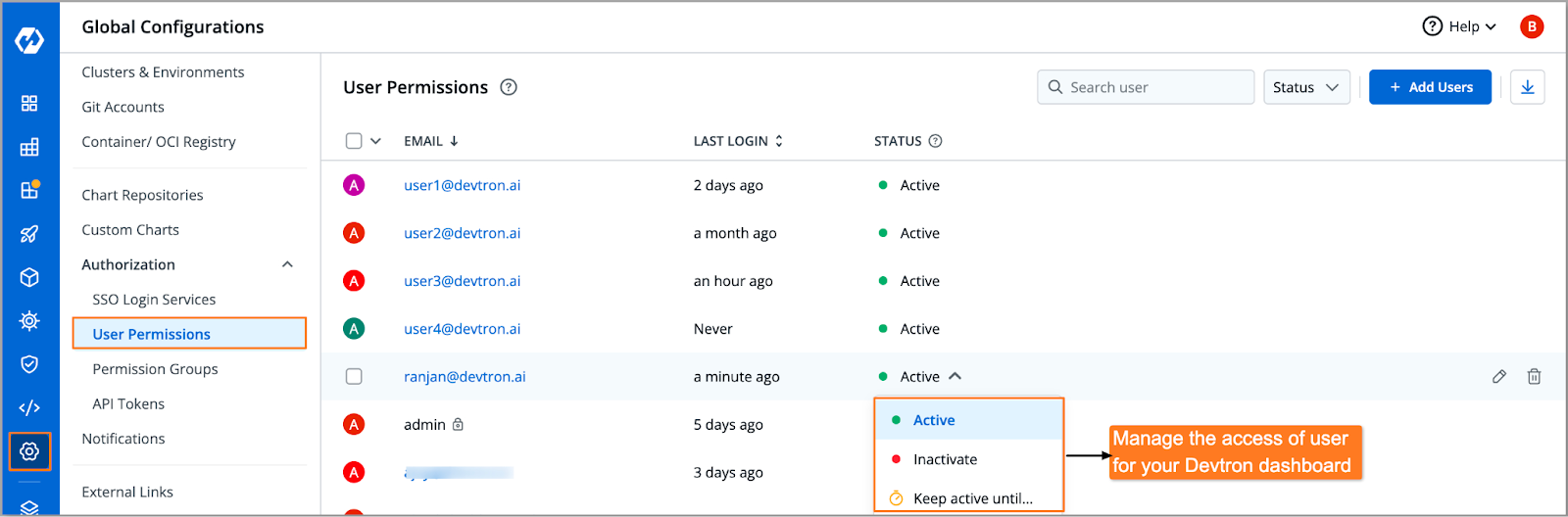Select User Permissions in sidebar
This screenshot has height=517, width=1568.
coord(189,334)
